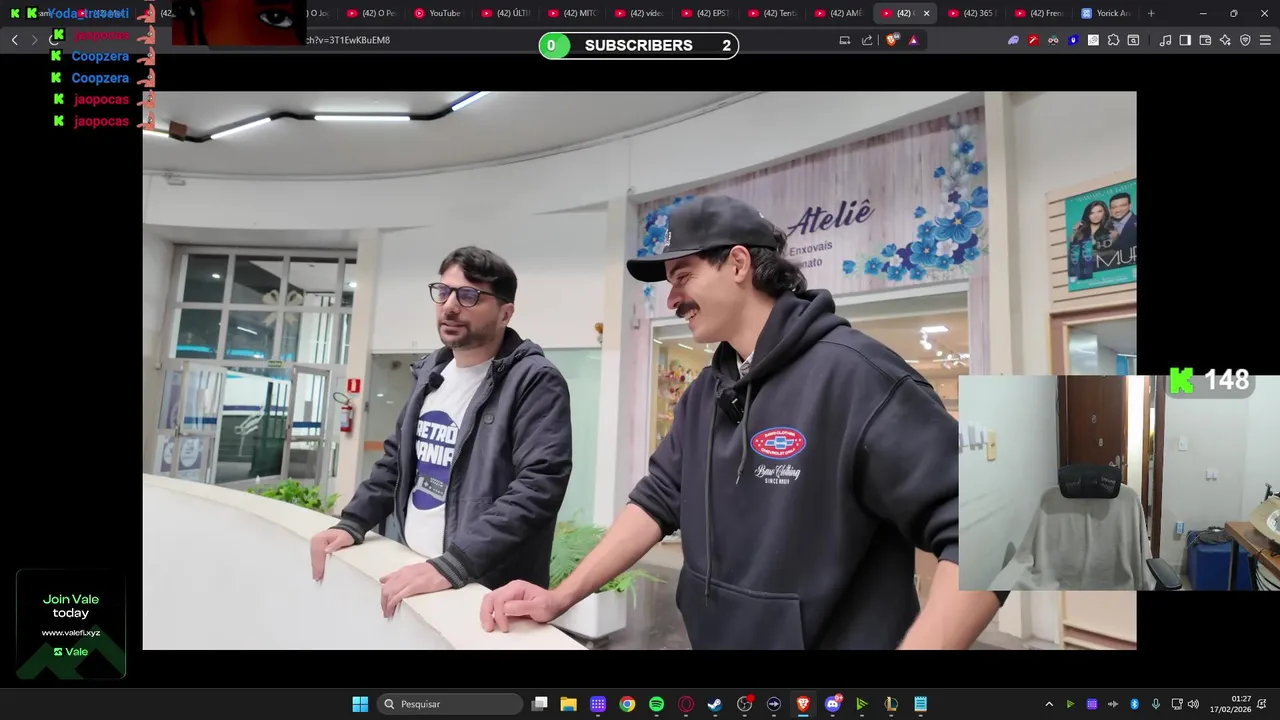Click the SUBSCRIBERS counter widget

click(639, 45)
